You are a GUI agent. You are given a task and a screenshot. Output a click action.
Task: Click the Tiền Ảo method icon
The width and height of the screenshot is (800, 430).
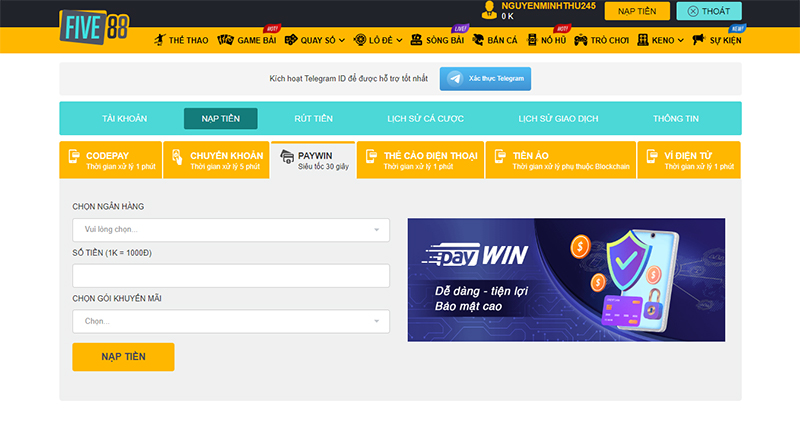tap(501, 156)
